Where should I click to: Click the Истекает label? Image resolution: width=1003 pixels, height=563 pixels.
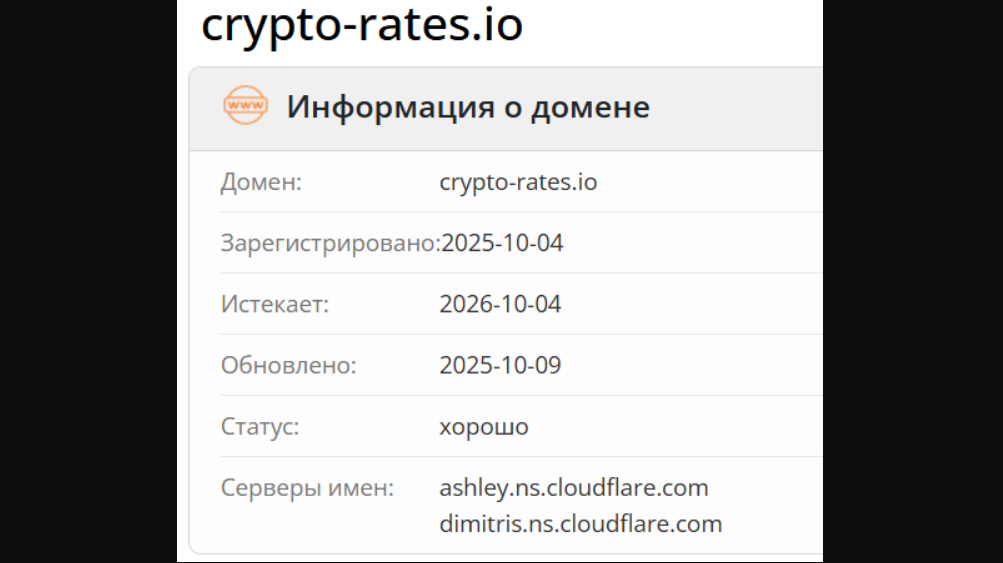click(x=274, y=305)
